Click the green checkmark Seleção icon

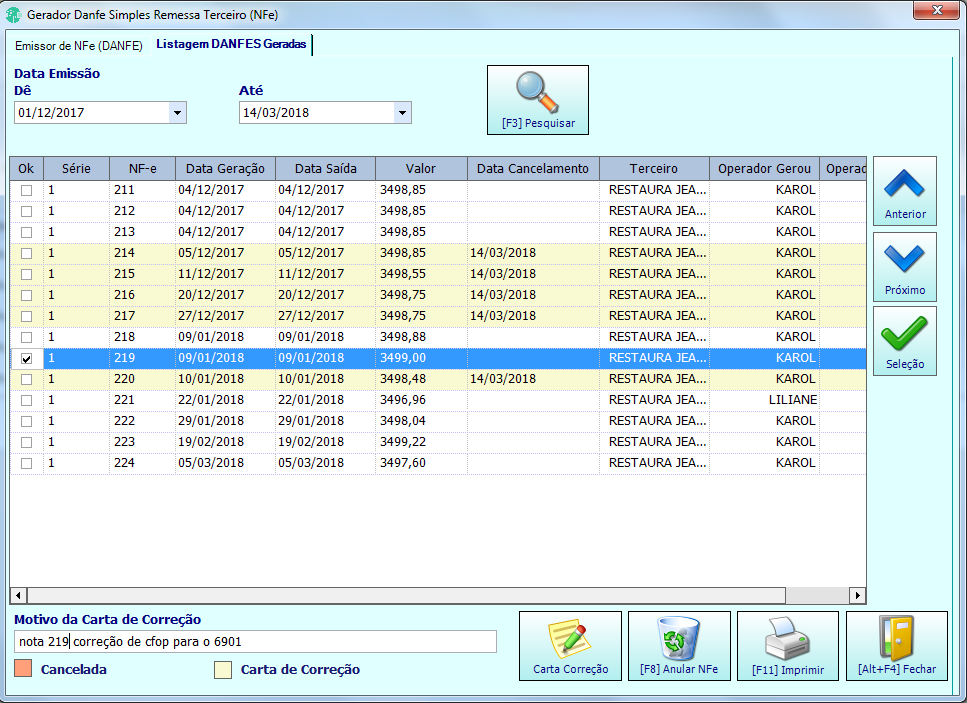(x=904, y=334)
